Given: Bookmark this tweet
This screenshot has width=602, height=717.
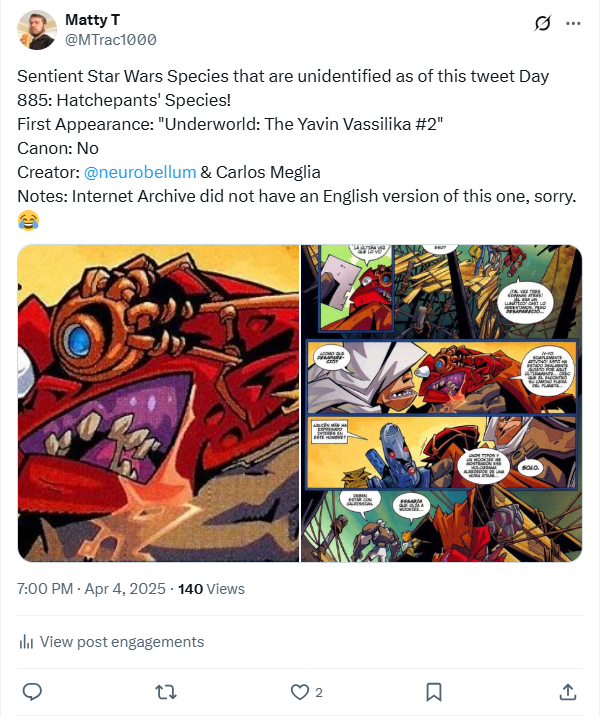Looking at the screenshot, I should click(x=434, y=691).
